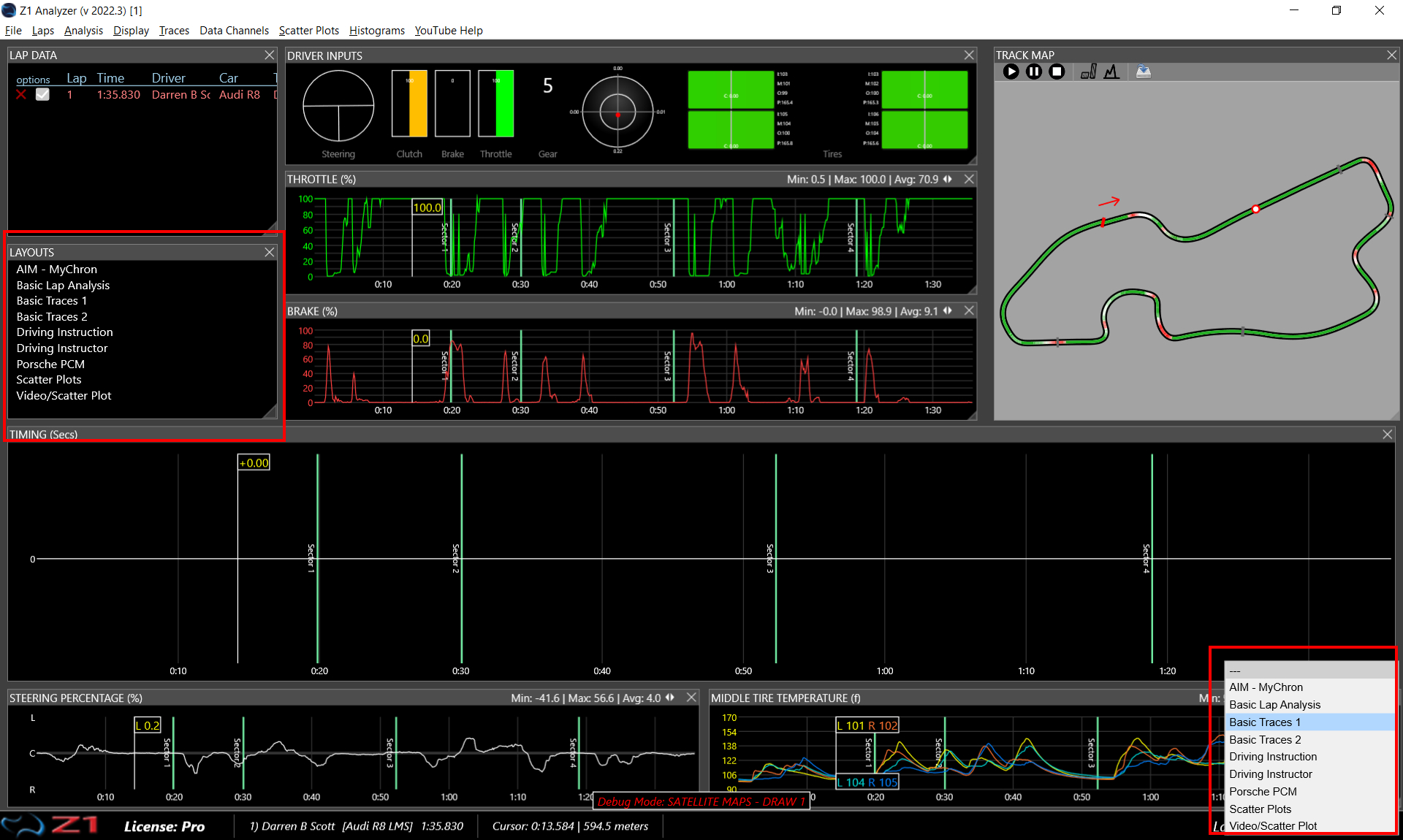Stop the track map replay

pos(1057,72)
